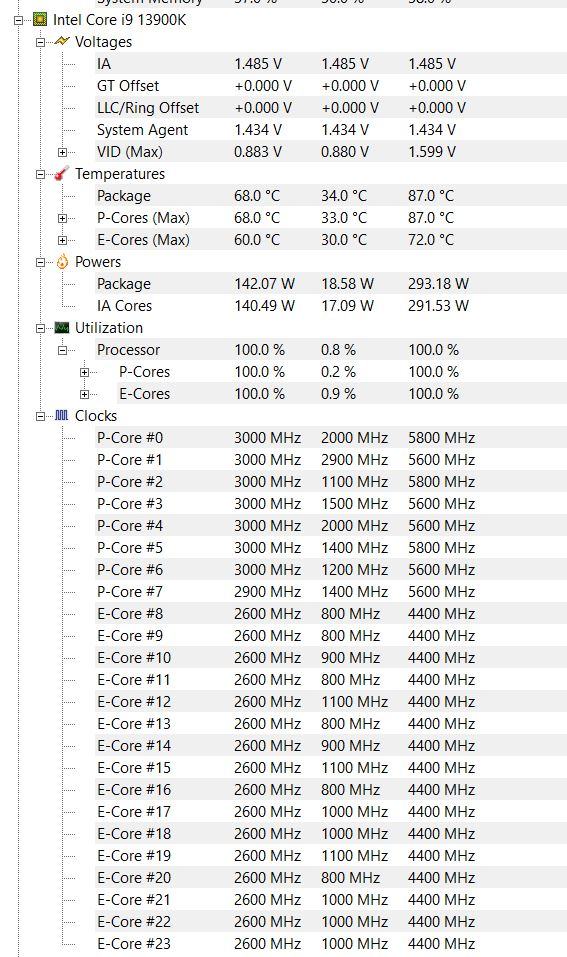This screenshot has width=567, height=957.
Task: Click the 72.0 °C E-Cores max value
Action: pos(431,239)
